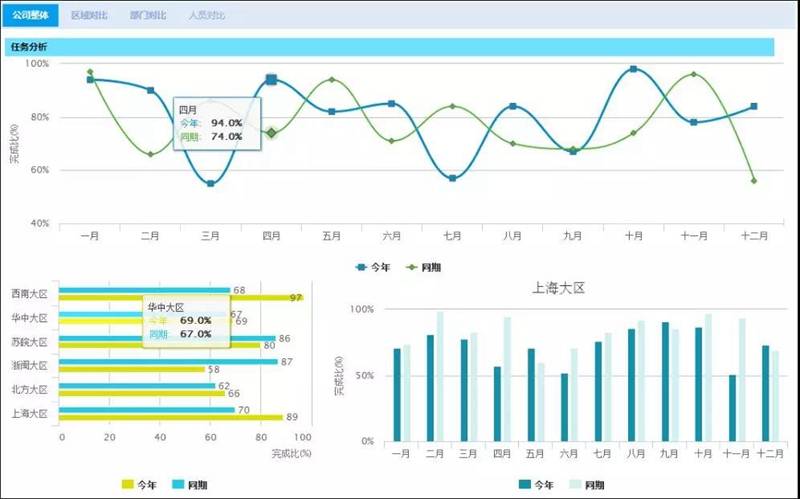The height and width of the screenshot is (499, 800).
Task: Click highlighted 四月 square marker on 今年 line
Action: (x=271, y=79)
